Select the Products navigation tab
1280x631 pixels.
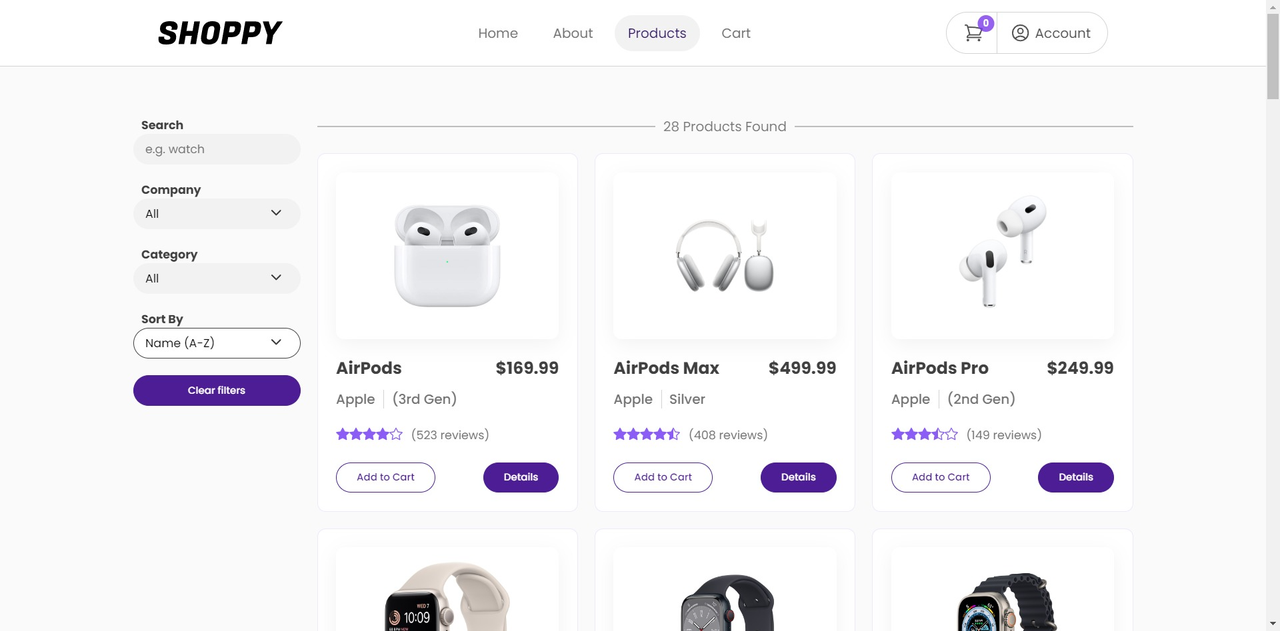point(656,32)
